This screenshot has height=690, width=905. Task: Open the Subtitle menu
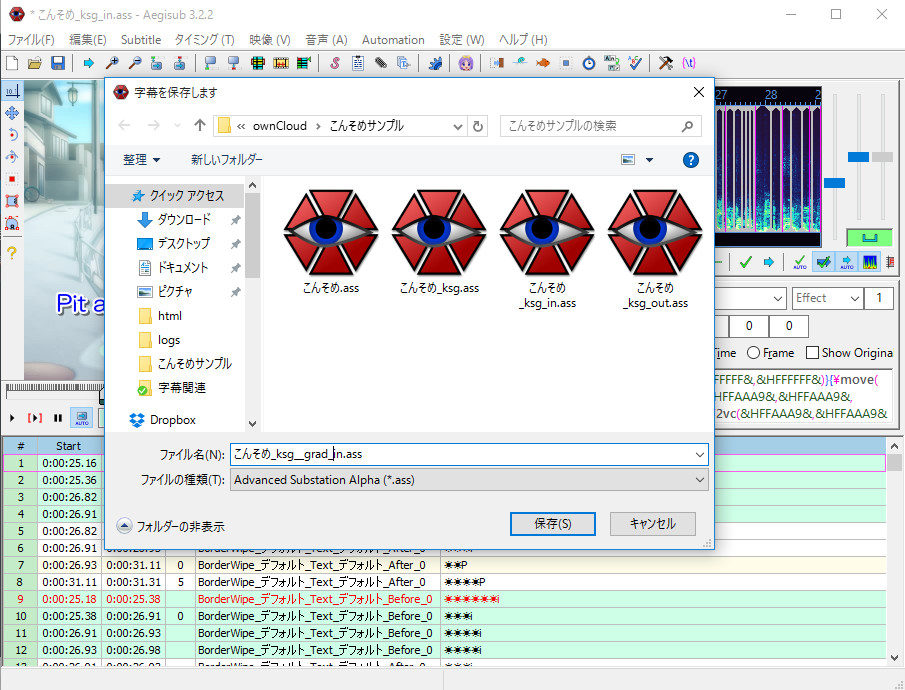point(141,40)
